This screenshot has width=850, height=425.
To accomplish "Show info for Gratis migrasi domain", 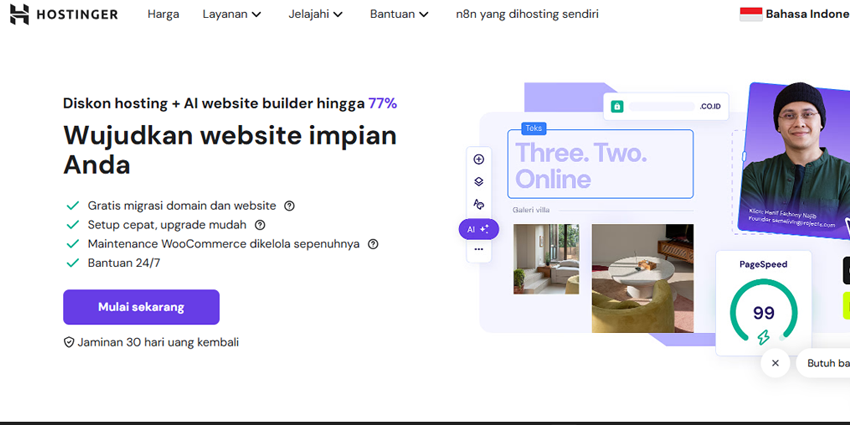I will tap(289, 206).
